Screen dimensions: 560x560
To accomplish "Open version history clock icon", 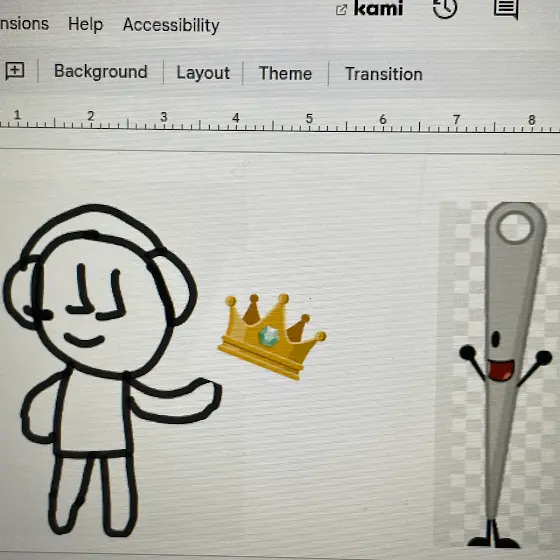I will click(445, 8).
